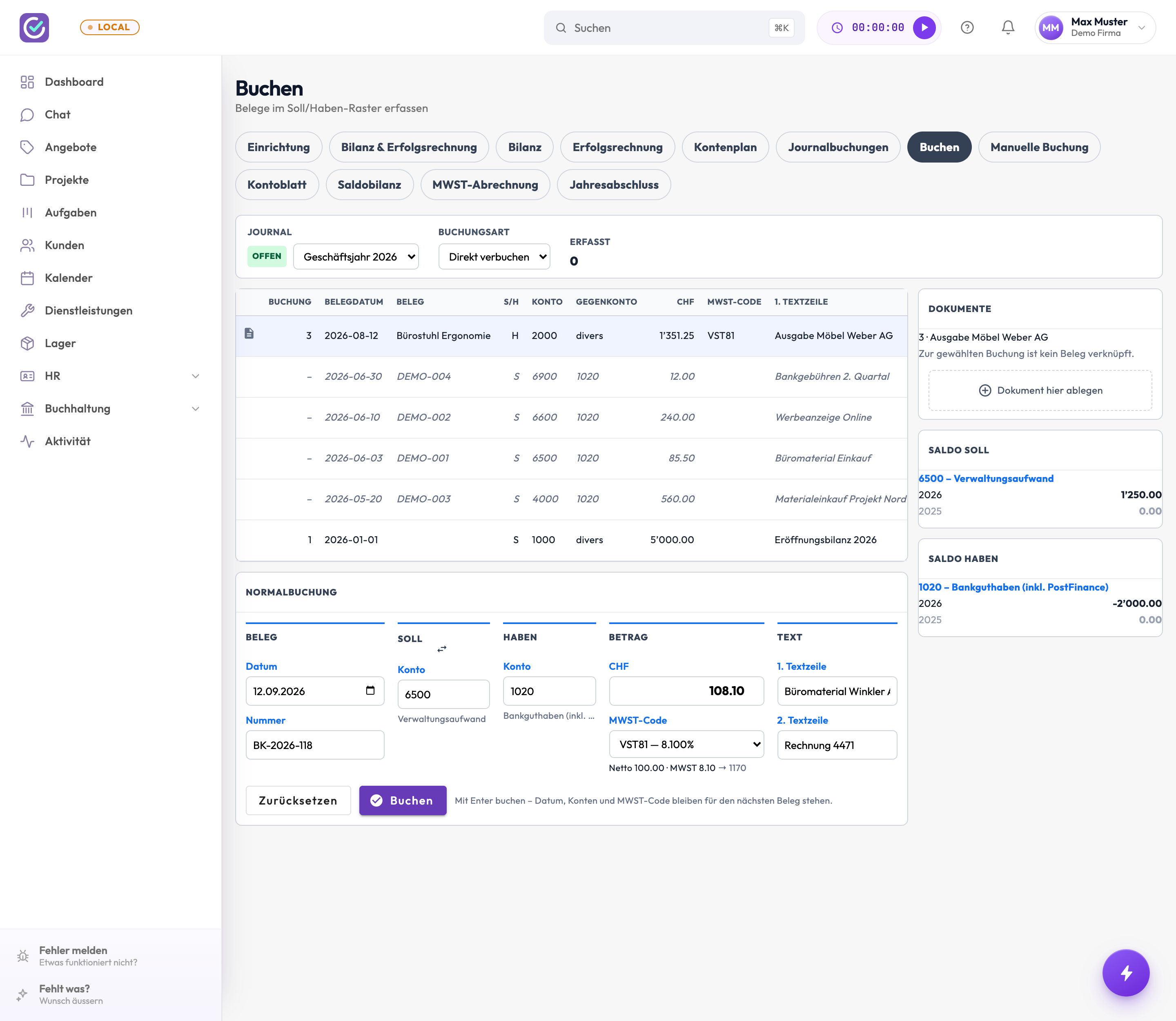This screenshot has width=1176, height=1021.
Task: Open the MWST-Code VST81 dropdown
Action: coord(686,744)
